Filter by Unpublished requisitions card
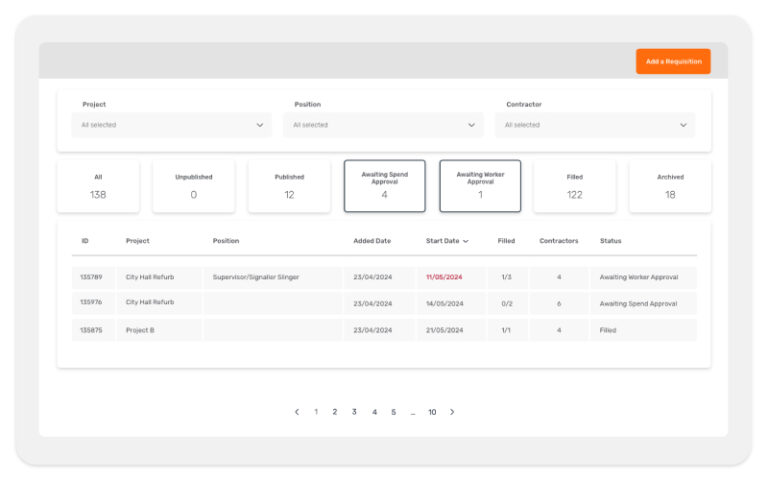768x480 pixels. click(193, 186)
